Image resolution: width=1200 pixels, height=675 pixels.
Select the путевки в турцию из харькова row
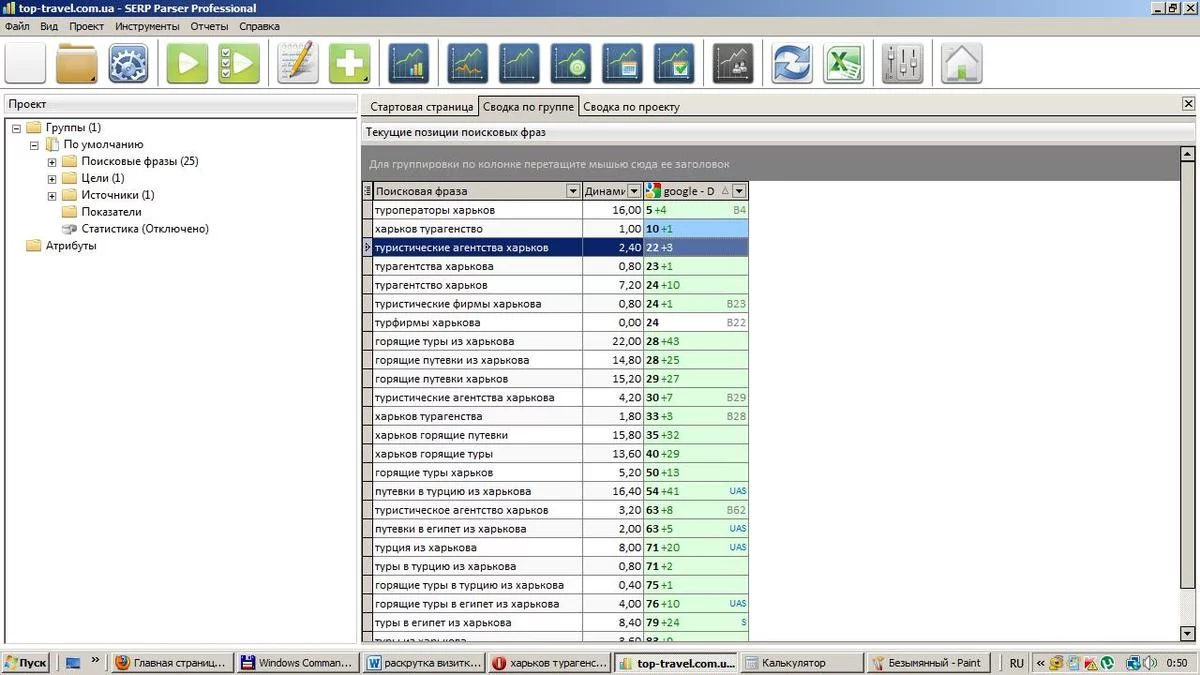pos(555,491)
